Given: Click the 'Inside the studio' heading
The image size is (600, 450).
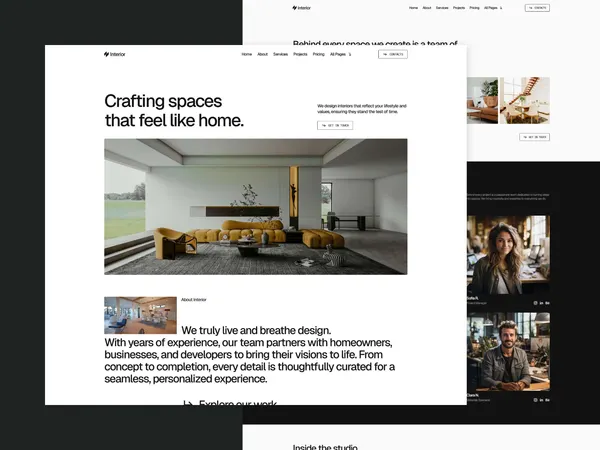Looking at the screenshot, I should tap(325, 447).
